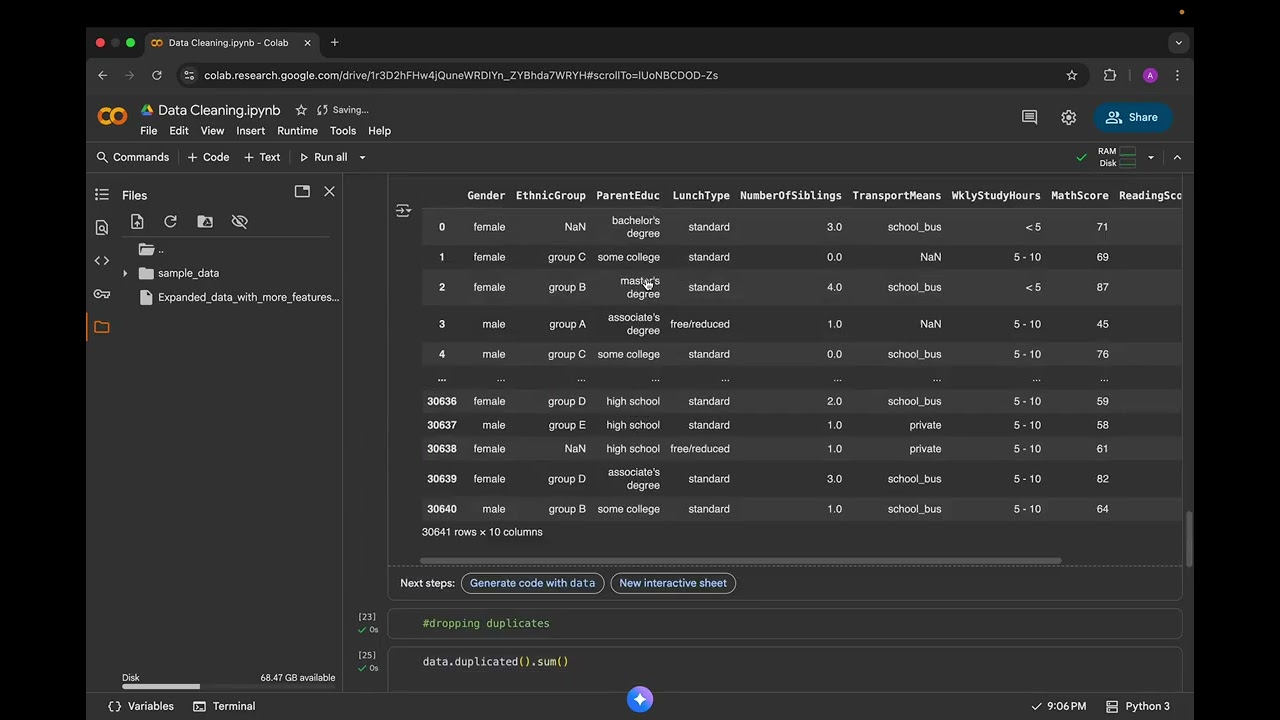This screenshot has width=1280, height=720.
Task: Click Generate code with data
Action: pyautogui.click(x=532, y=583)
